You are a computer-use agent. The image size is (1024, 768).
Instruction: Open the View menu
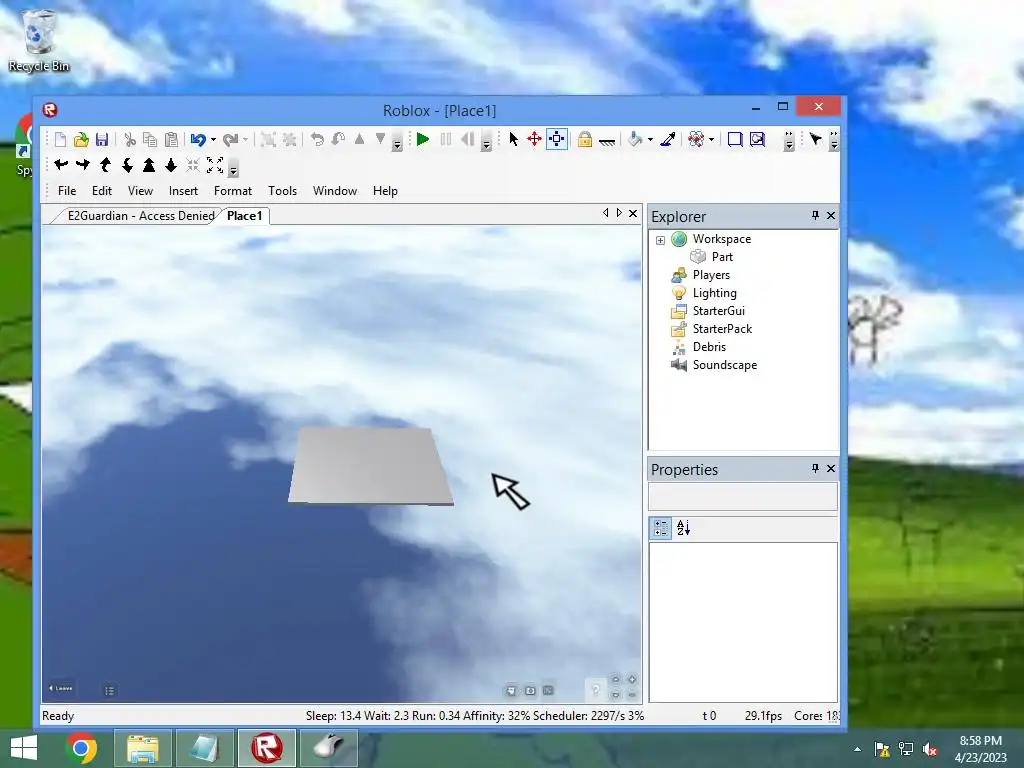coord(140,191)
